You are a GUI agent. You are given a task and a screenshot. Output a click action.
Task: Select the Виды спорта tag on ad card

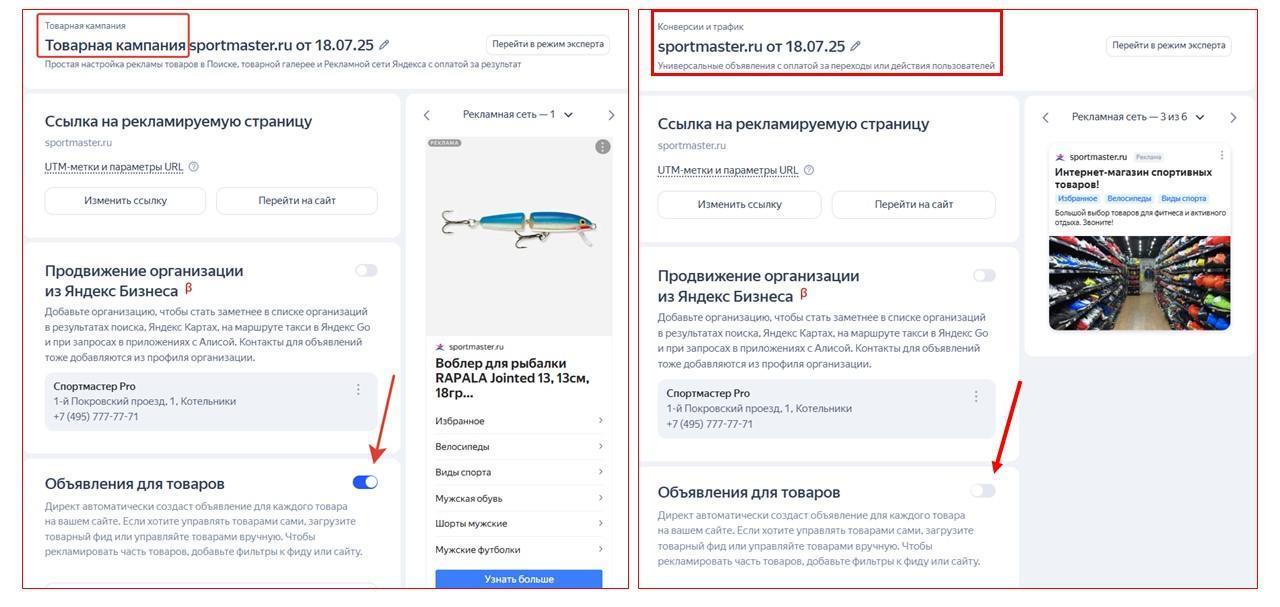point(1184,199)
